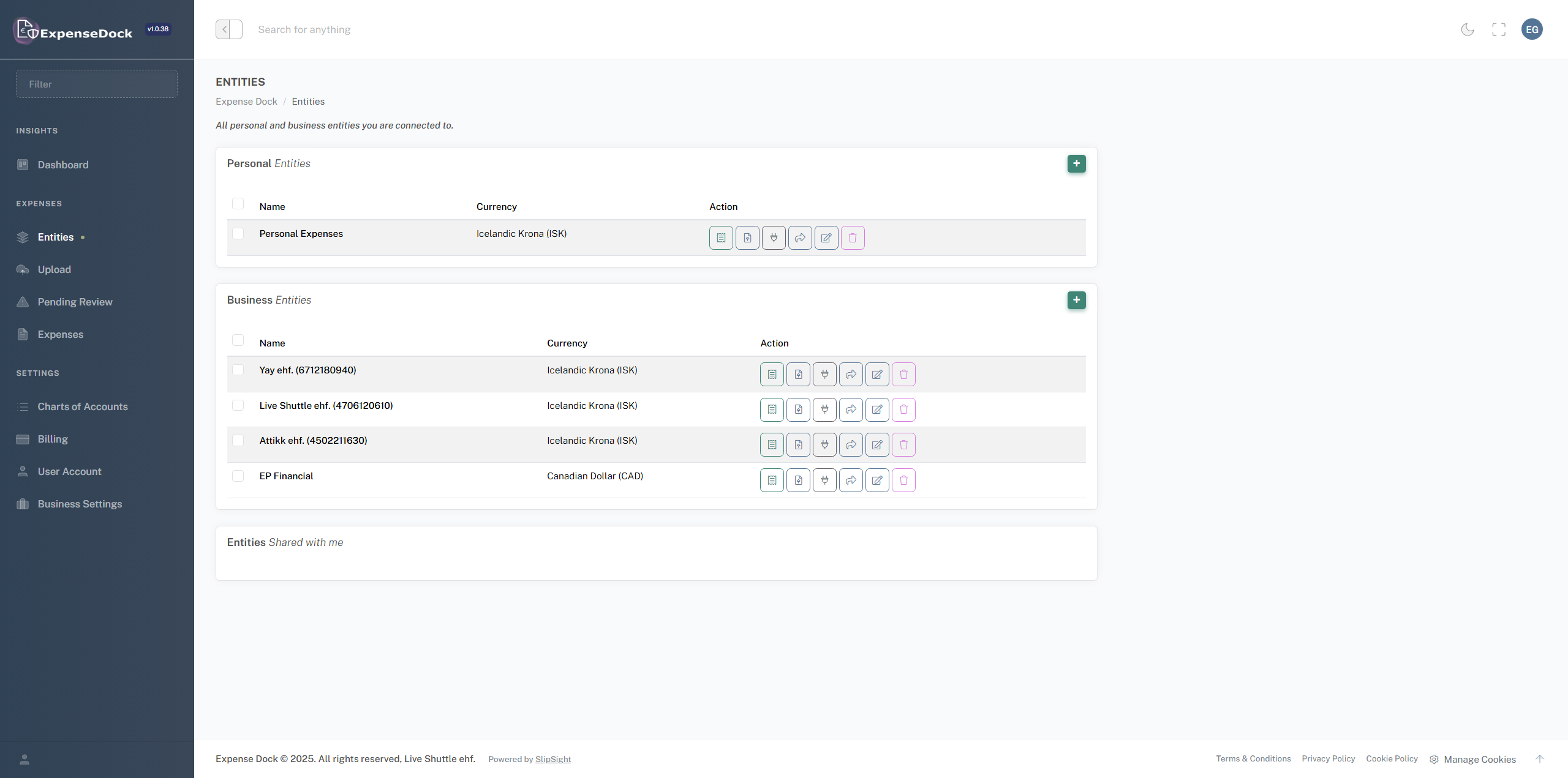Click the Filter input field
This screenshot has height=778, width=1568.
coord(96,84)
